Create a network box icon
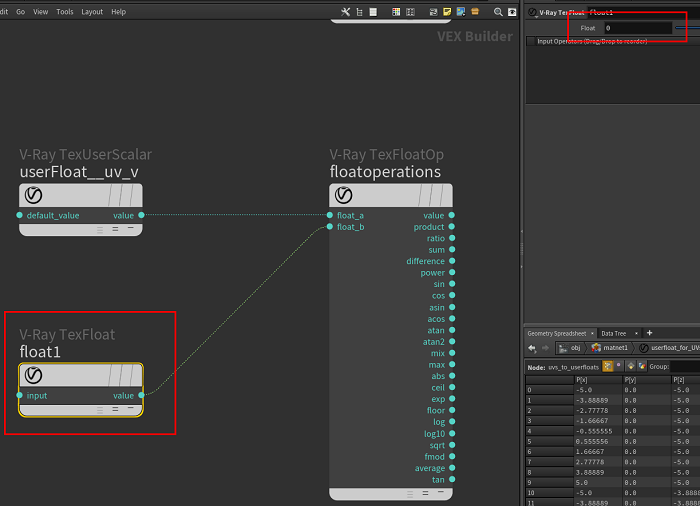700x506 pixels. pos(475,12)
